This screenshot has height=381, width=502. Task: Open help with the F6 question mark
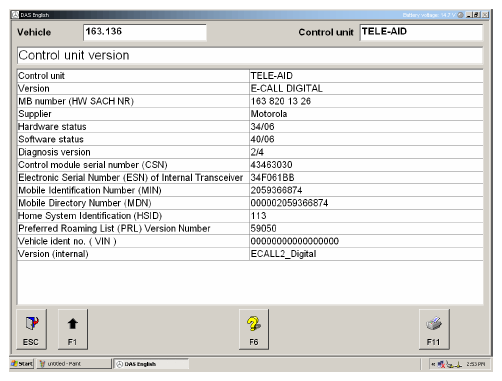pos(254,329)
